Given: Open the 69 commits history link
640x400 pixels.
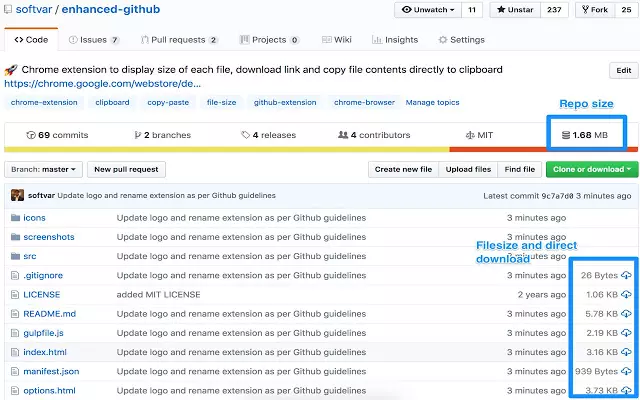Looking at the screenshot, I should [57, 135].
